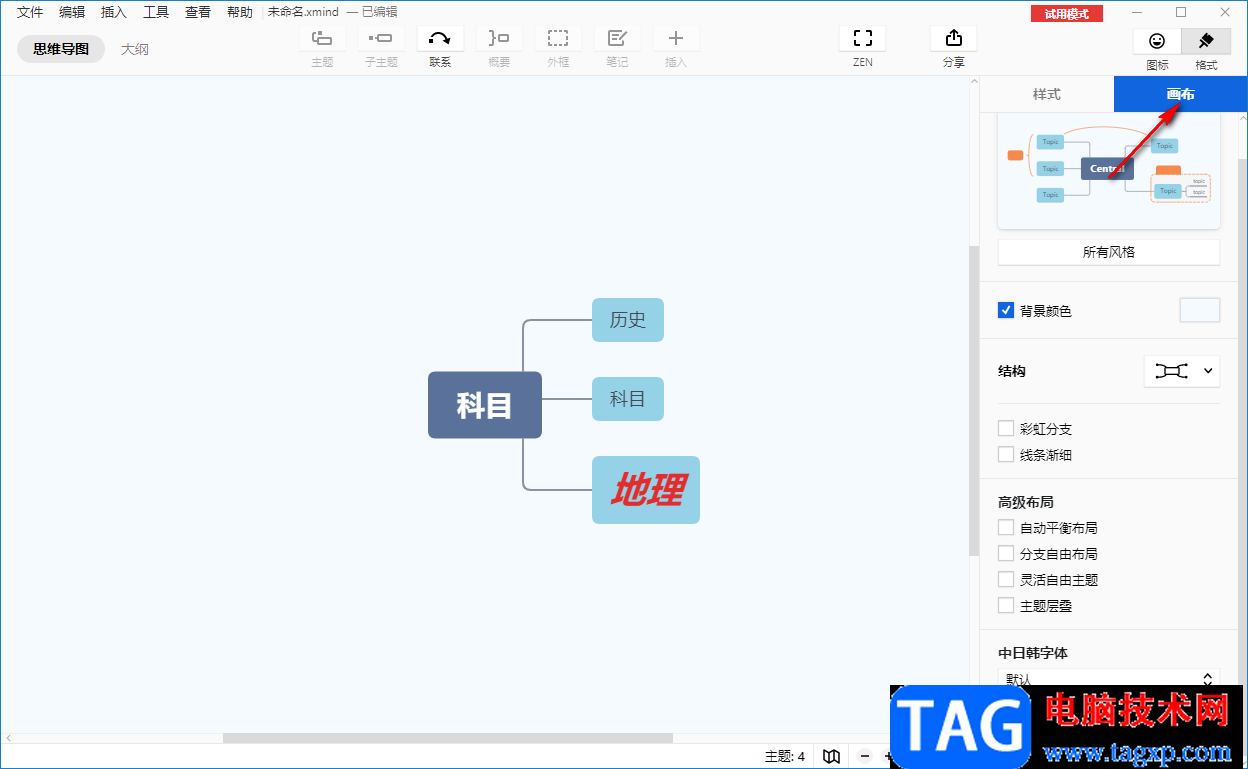Open the 编辑 menu
This screenshot has width=1248, height=769.
pyautogui.click(x=72, y=12)
